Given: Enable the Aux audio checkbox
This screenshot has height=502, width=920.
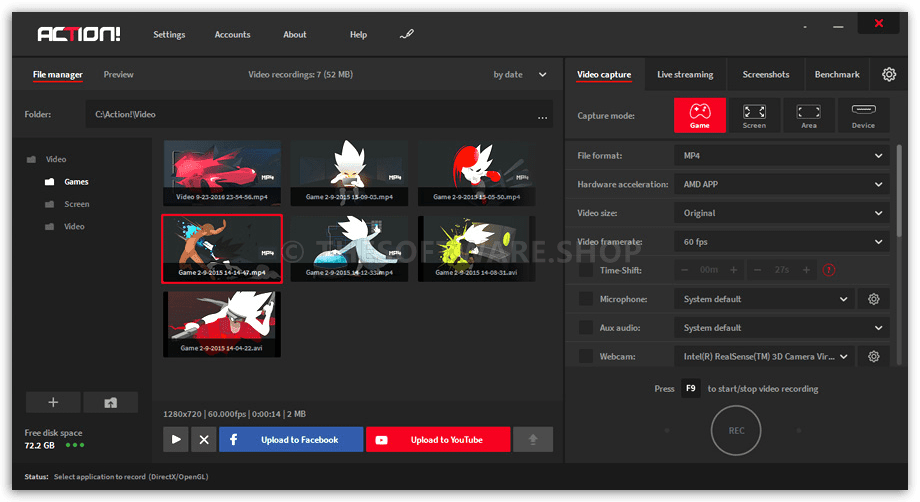Looking at the screenshot, I should (586, 328).
